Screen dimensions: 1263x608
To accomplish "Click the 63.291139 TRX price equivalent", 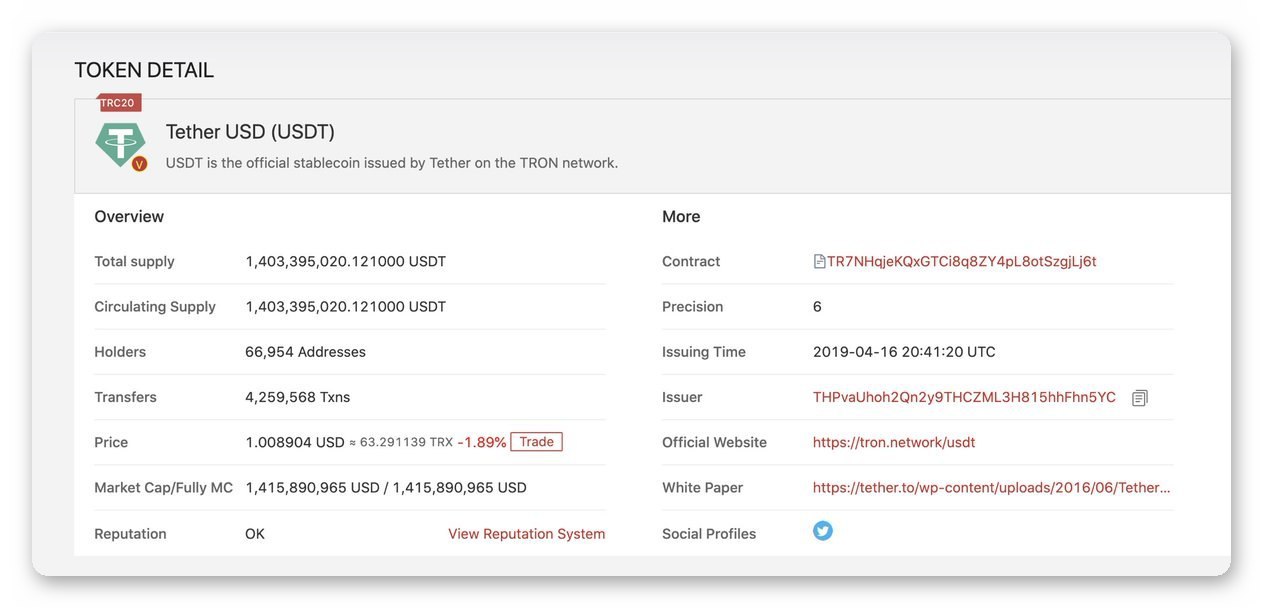I will (406, 442).
